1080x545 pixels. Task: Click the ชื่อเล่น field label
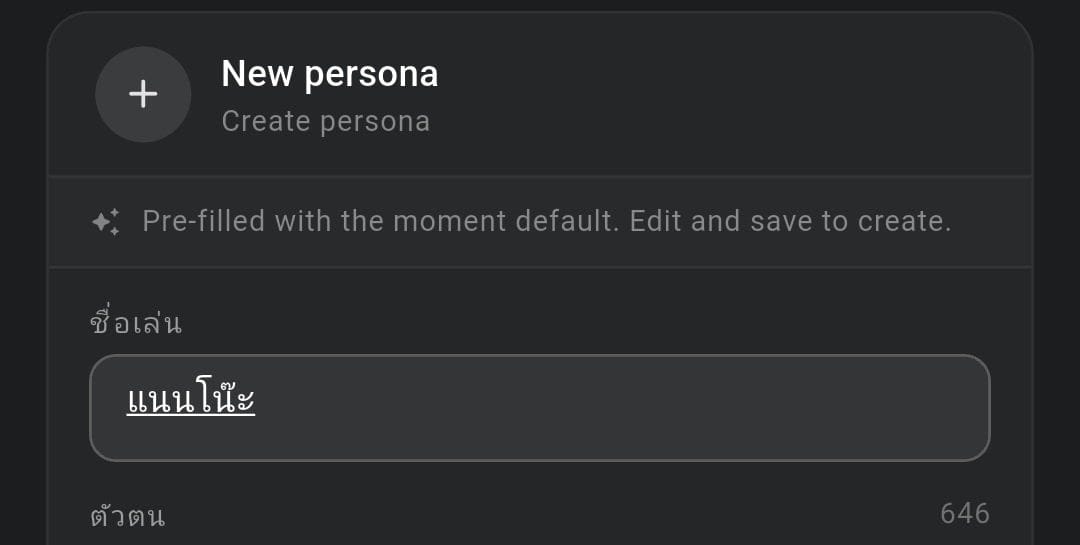136,321
